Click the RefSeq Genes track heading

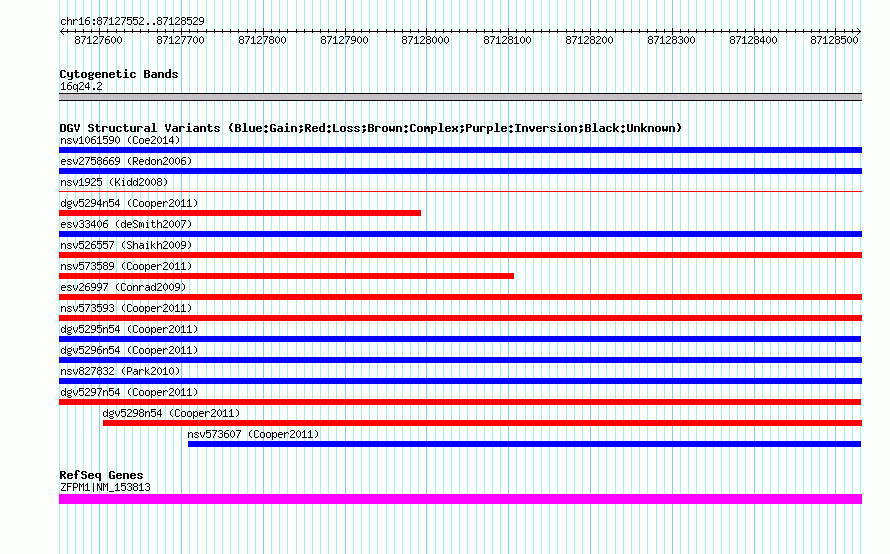tap(101, 475)
